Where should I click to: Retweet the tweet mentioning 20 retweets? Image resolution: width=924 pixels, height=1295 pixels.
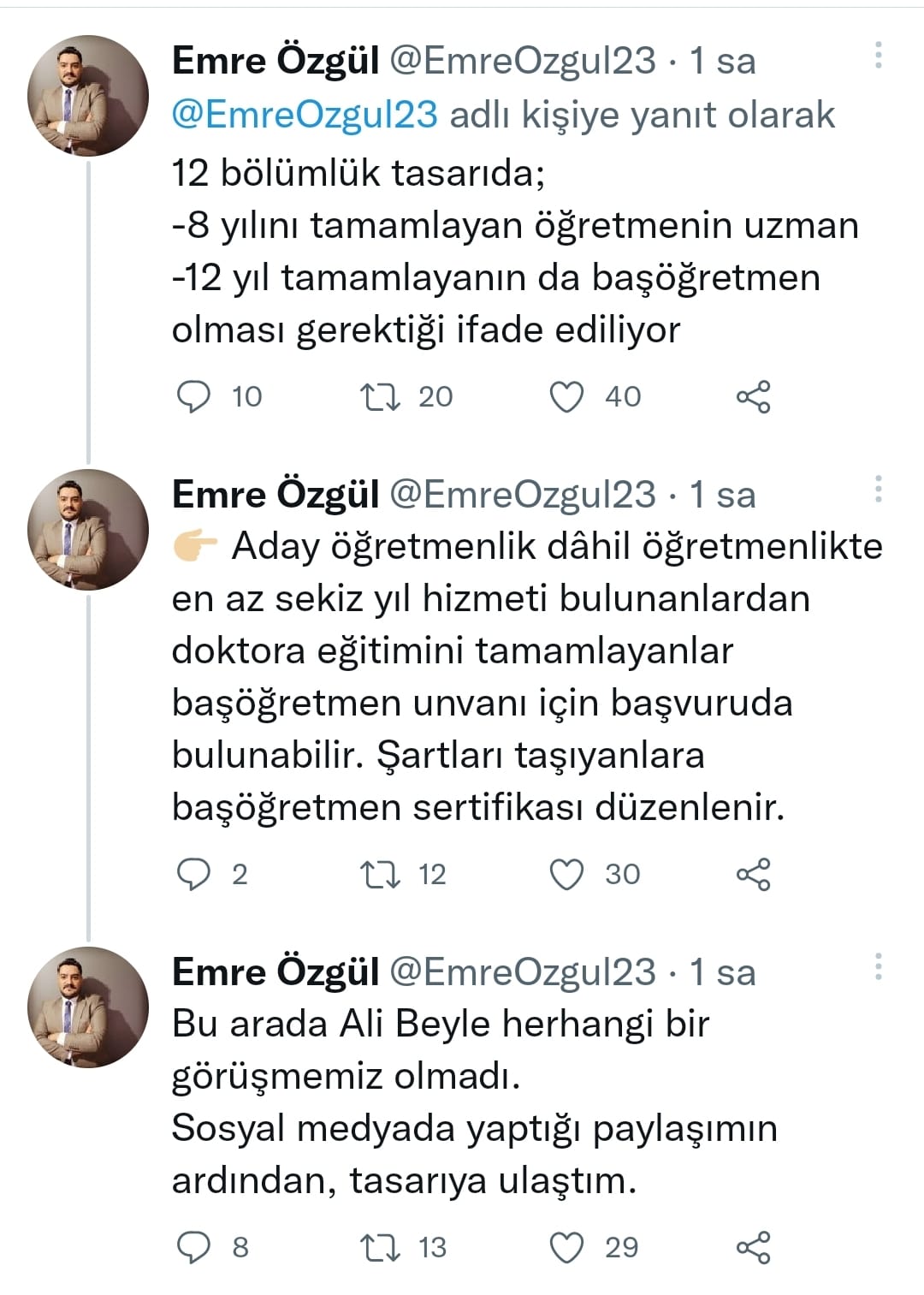382,395
